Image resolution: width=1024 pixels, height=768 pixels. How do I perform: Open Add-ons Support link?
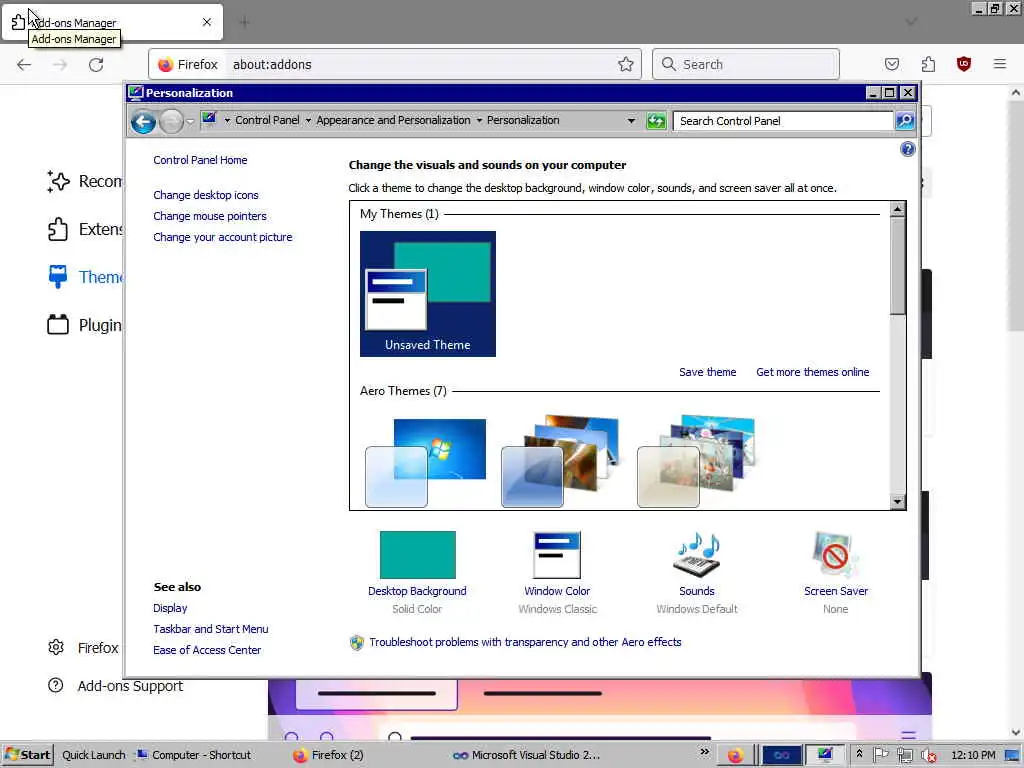click(130, 686)
